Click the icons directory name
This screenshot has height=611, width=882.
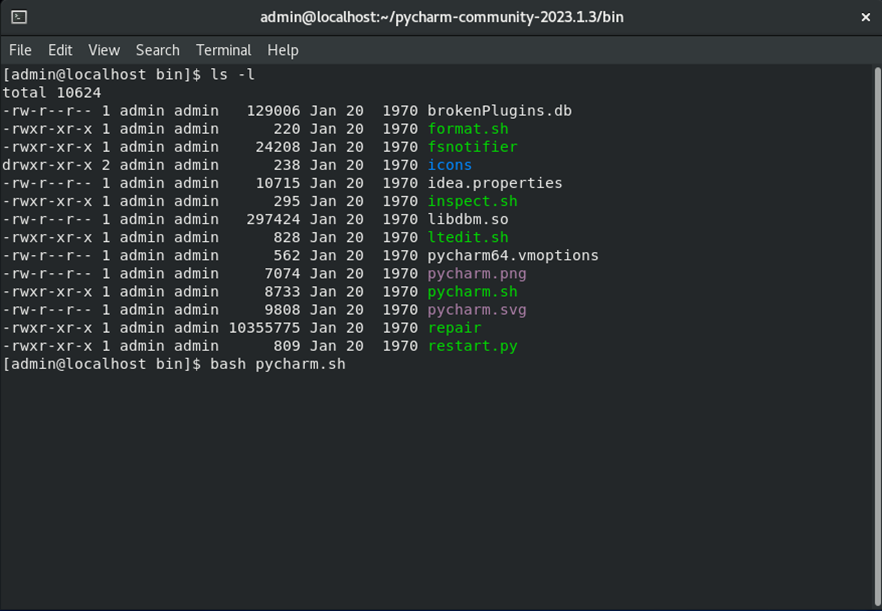pos(449,165)
